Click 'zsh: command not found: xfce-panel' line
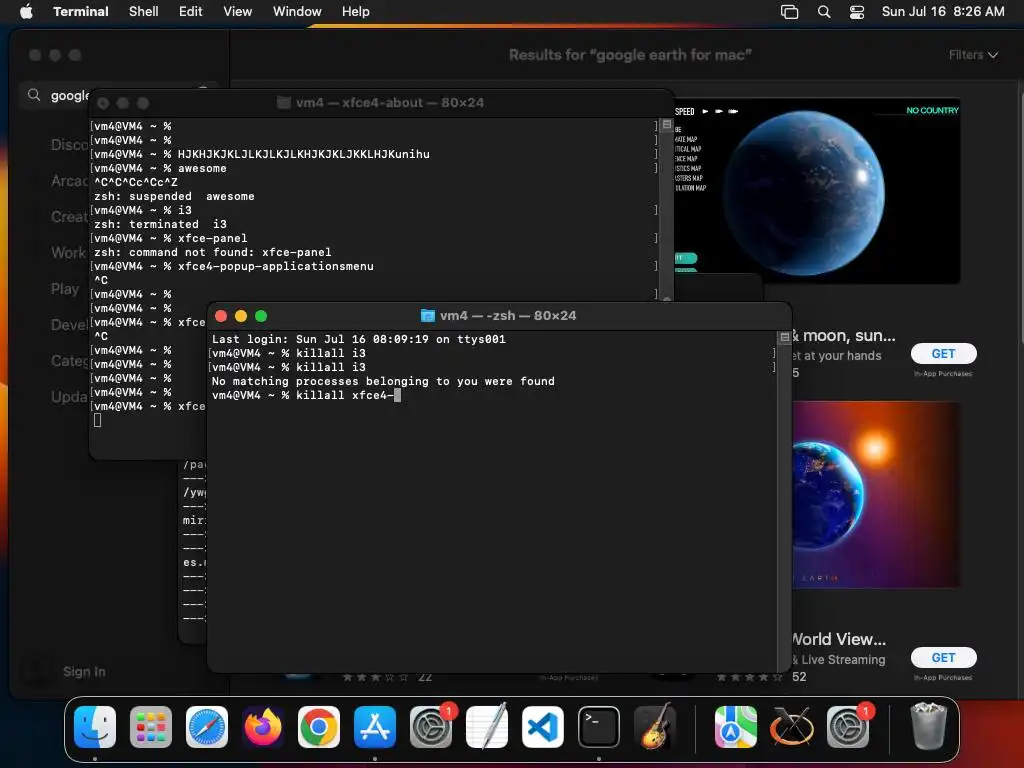Screen dimensions: 1024x768 click(x=212, y=252)
